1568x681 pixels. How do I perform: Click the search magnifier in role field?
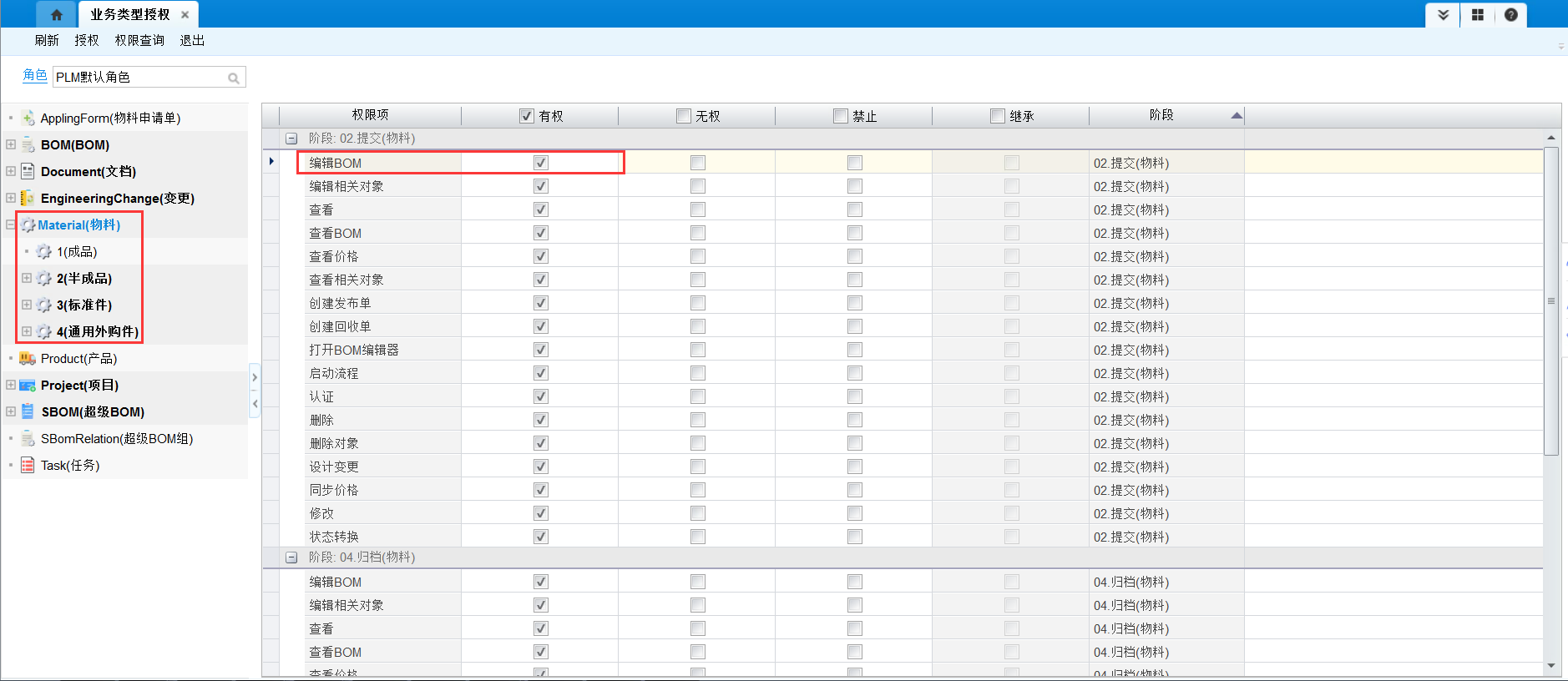click(x=234, y=78)
